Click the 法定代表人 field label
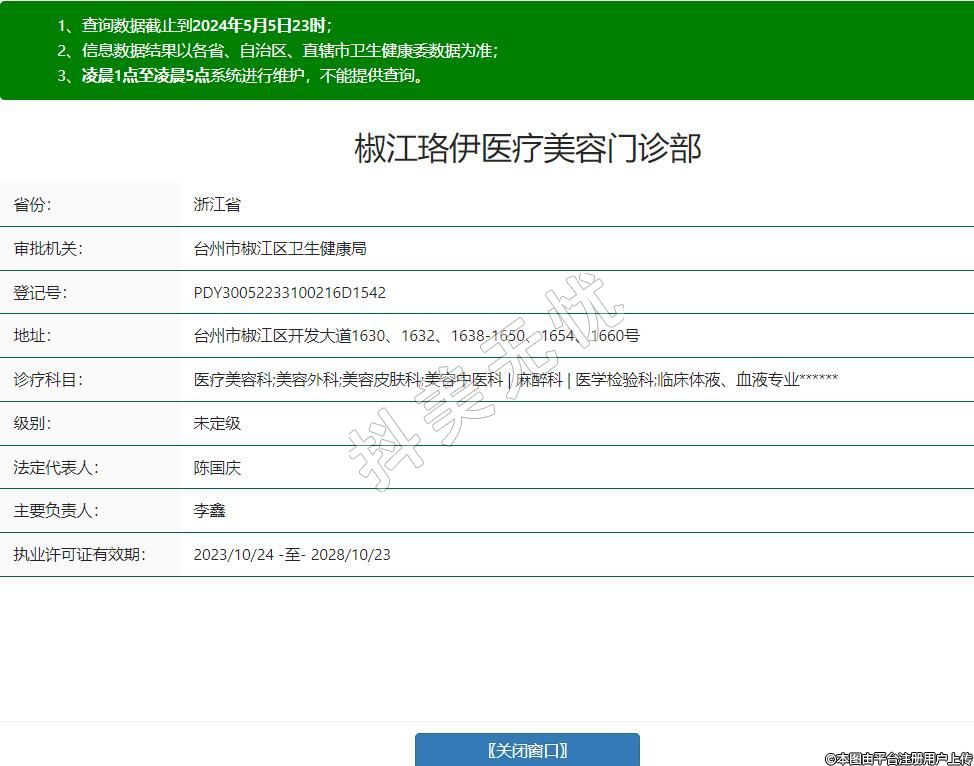The image size is (974, 766). point(56,467)
